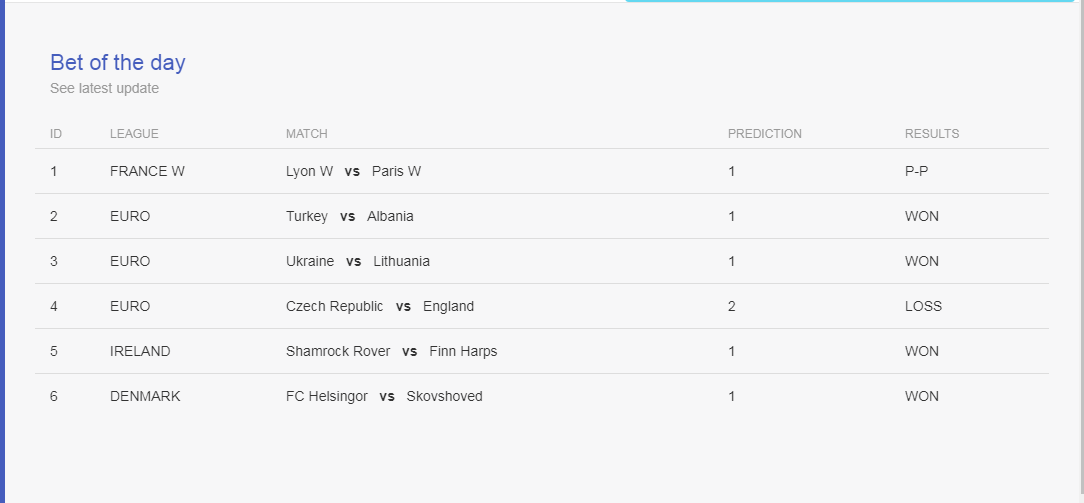Viewport: 1084px width, 503px height.
Task: Click the 'Bet of the day' heading
Action: pos(118,63)
